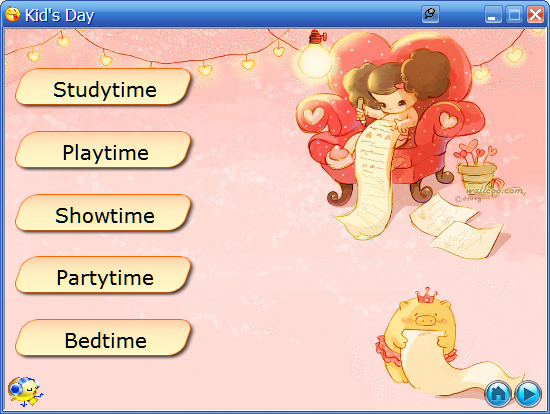This screenshot has height=414, width=550.
Task: Toggle music with the headphone bird icon
Action: pyautogui.click(x=25, y=392)
